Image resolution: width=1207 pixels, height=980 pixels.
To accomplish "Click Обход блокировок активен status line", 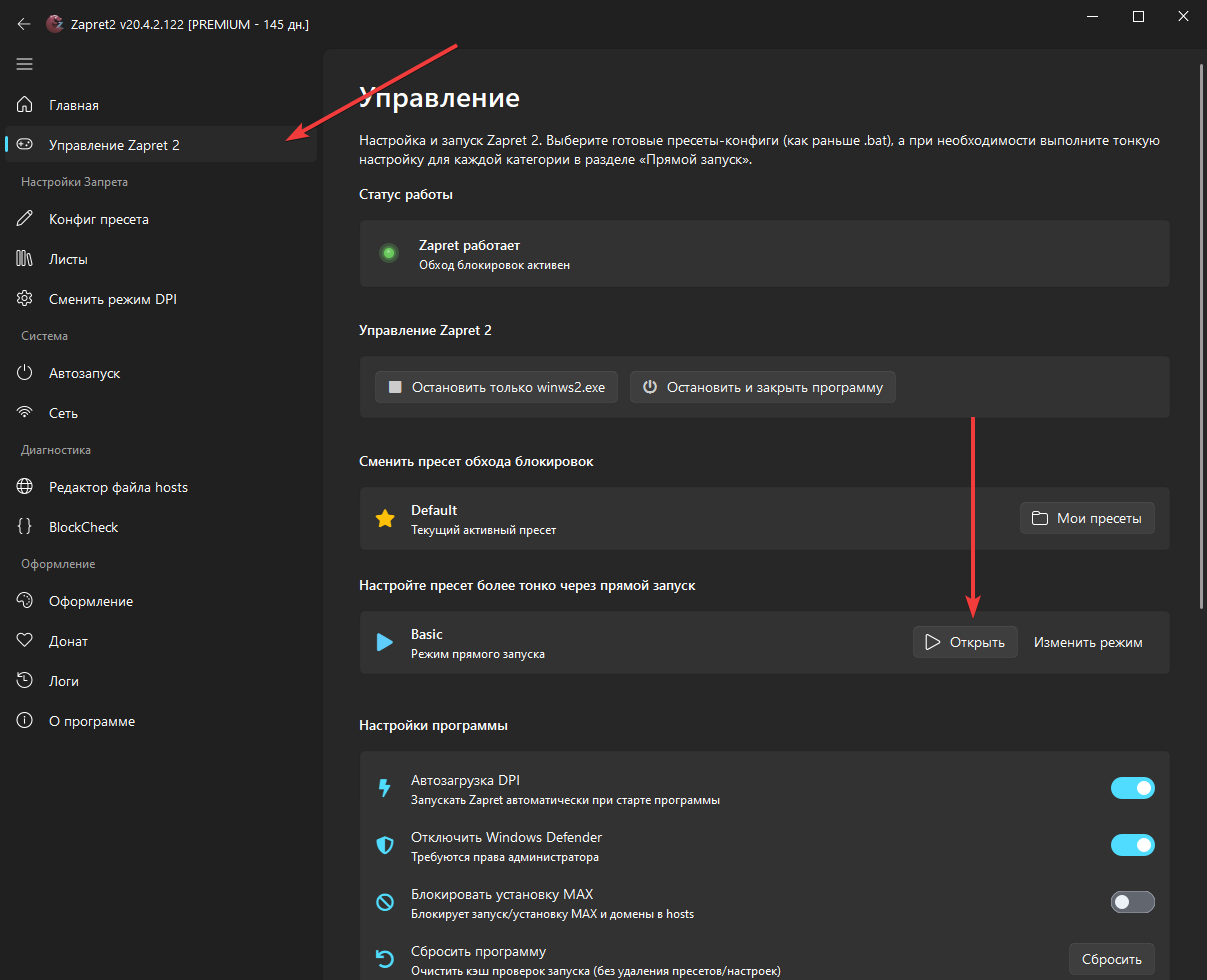I will coord(494,265).
